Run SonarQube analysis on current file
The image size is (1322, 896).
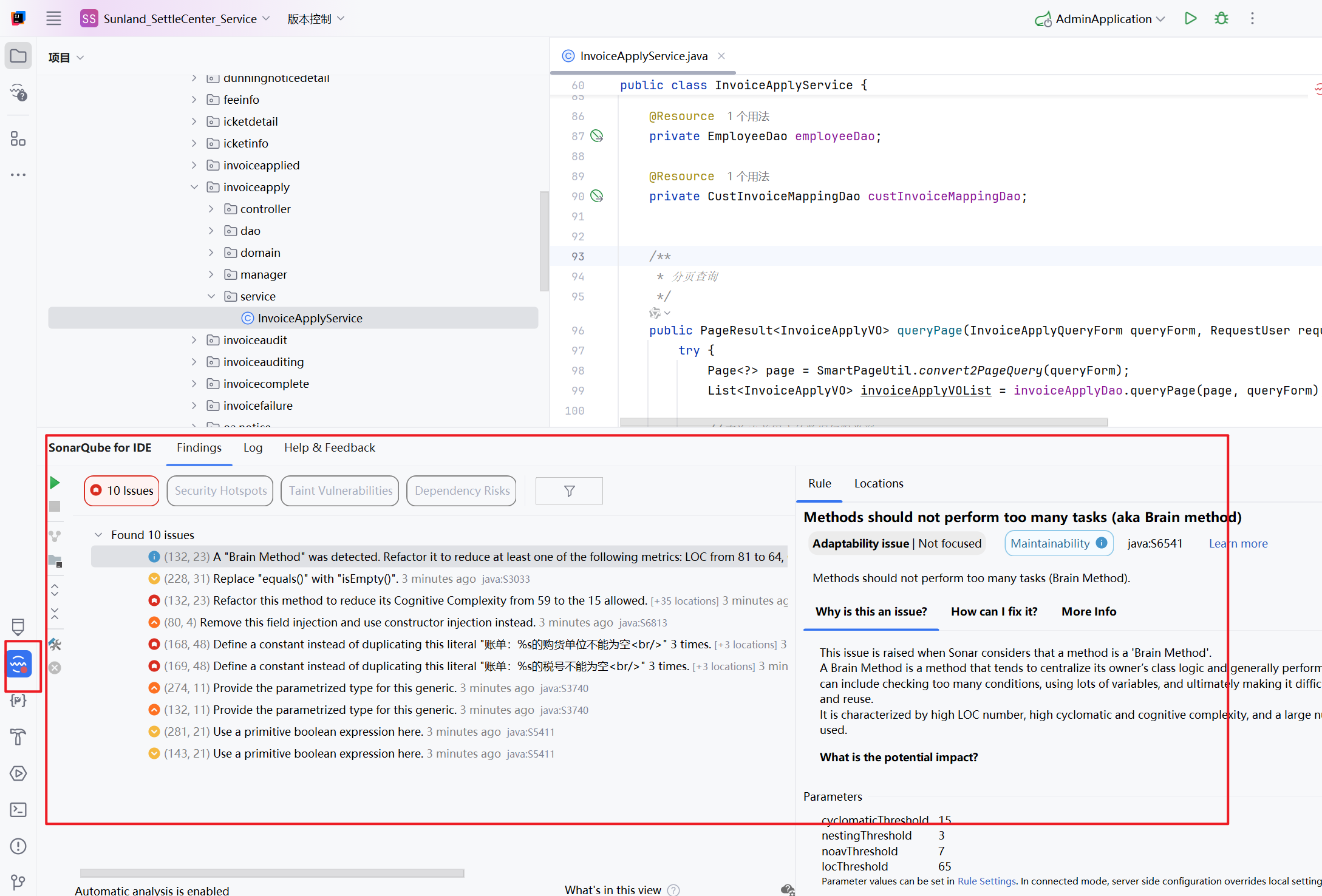tap(55, 483)
